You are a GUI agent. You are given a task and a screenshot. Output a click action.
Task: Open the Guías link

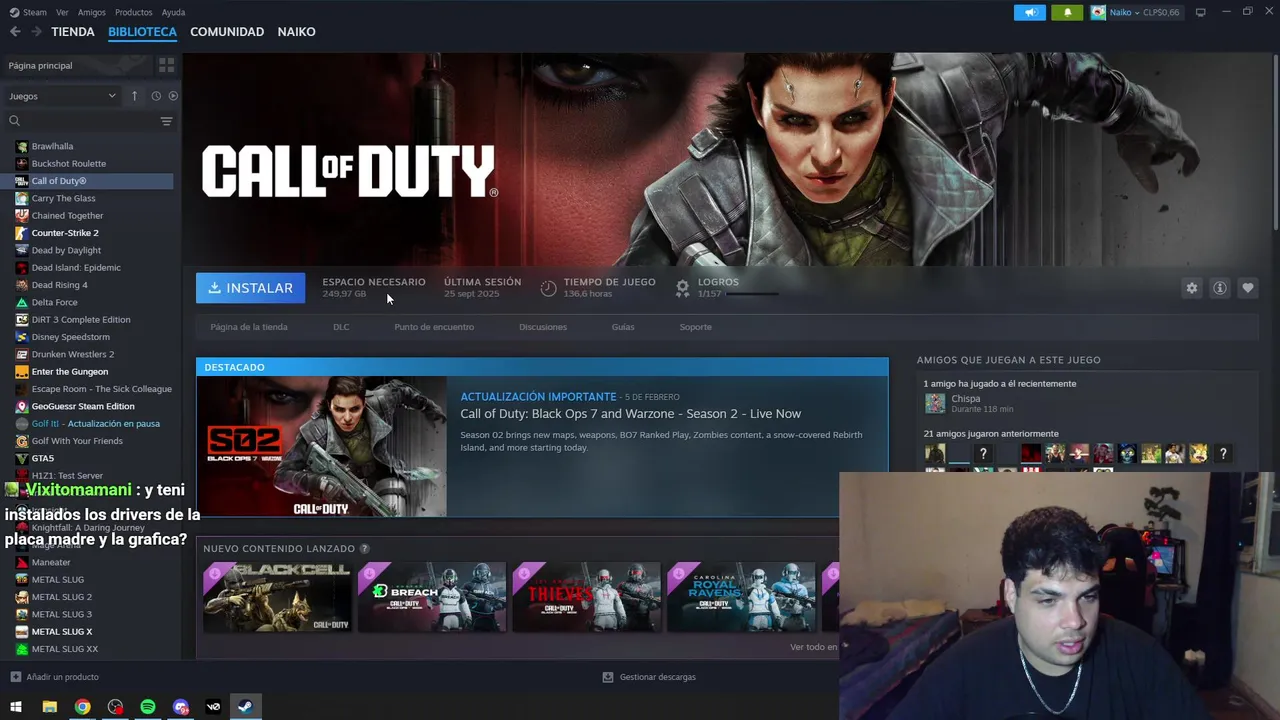tap(623, 327)
